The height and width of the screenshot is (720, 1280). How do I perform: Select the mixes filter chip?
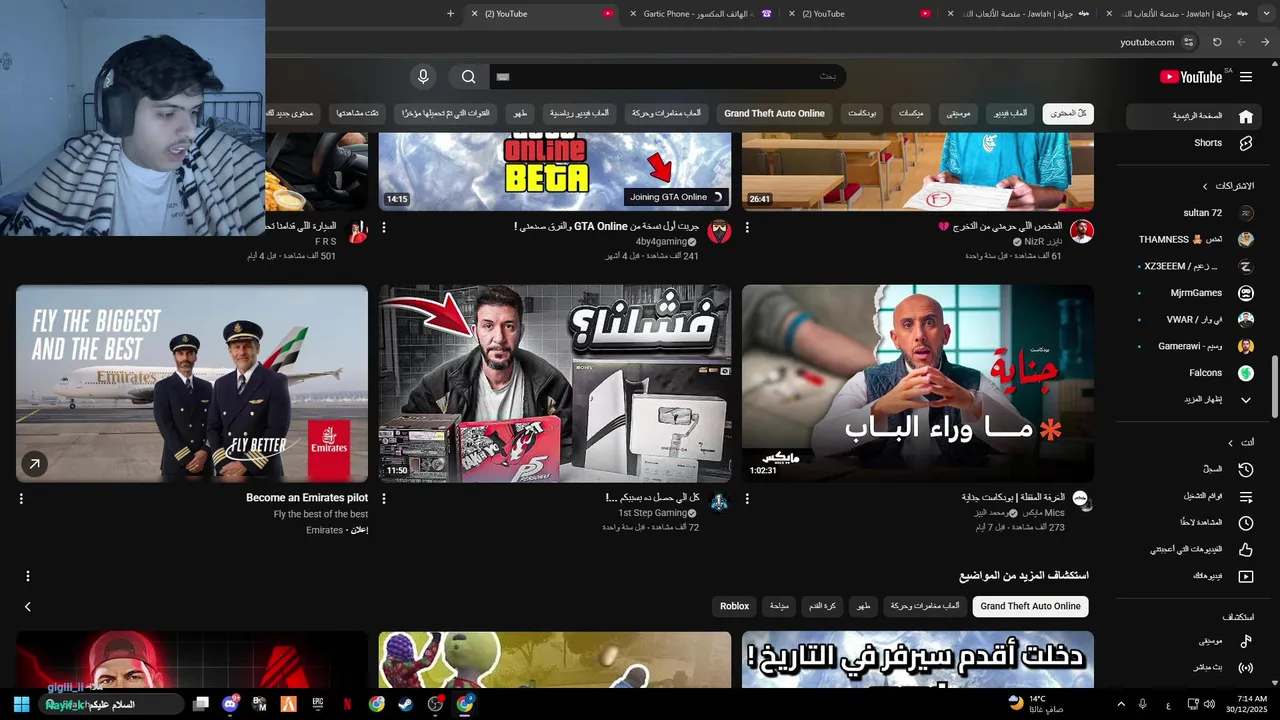pos(911,113)
